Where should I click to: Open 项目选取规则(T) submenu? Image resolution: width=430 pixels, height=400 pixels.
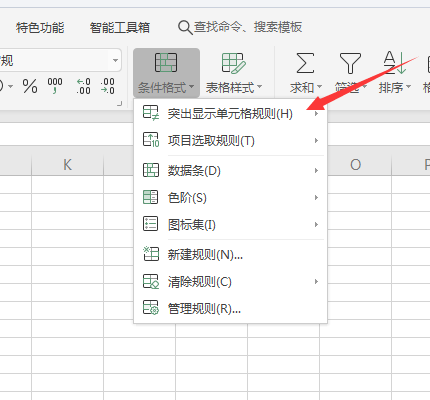tap(230, 141)
